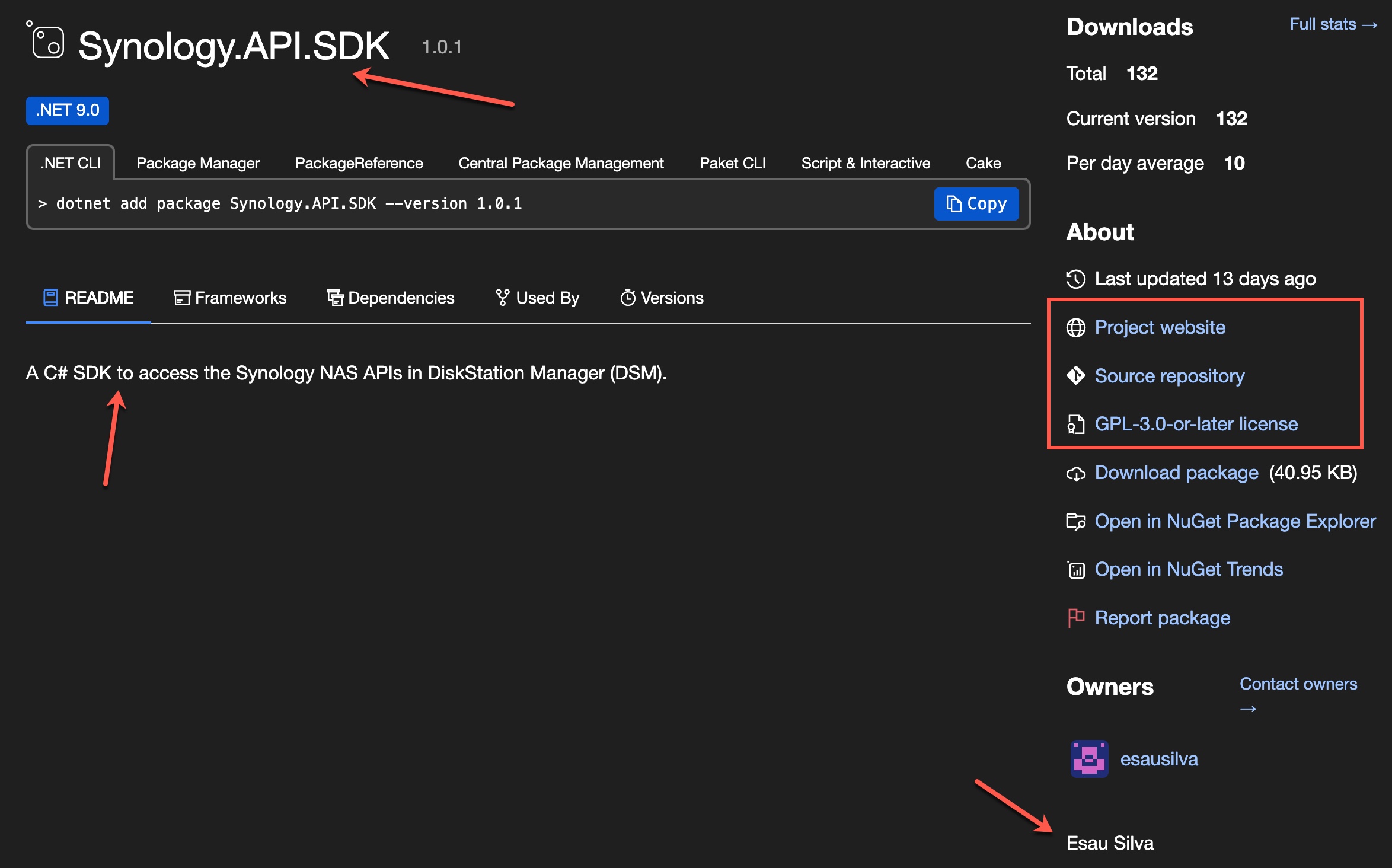
Task: Show the Versions tab
Action: click(x=662, y=298)
